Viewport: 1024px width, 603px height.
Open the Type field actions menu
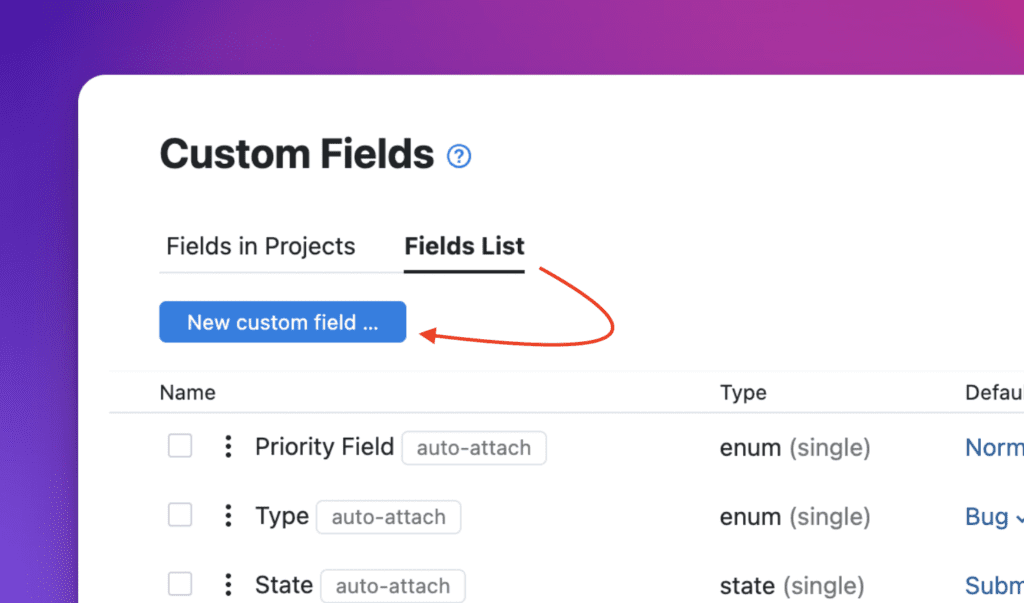click(x=228, y=516)
